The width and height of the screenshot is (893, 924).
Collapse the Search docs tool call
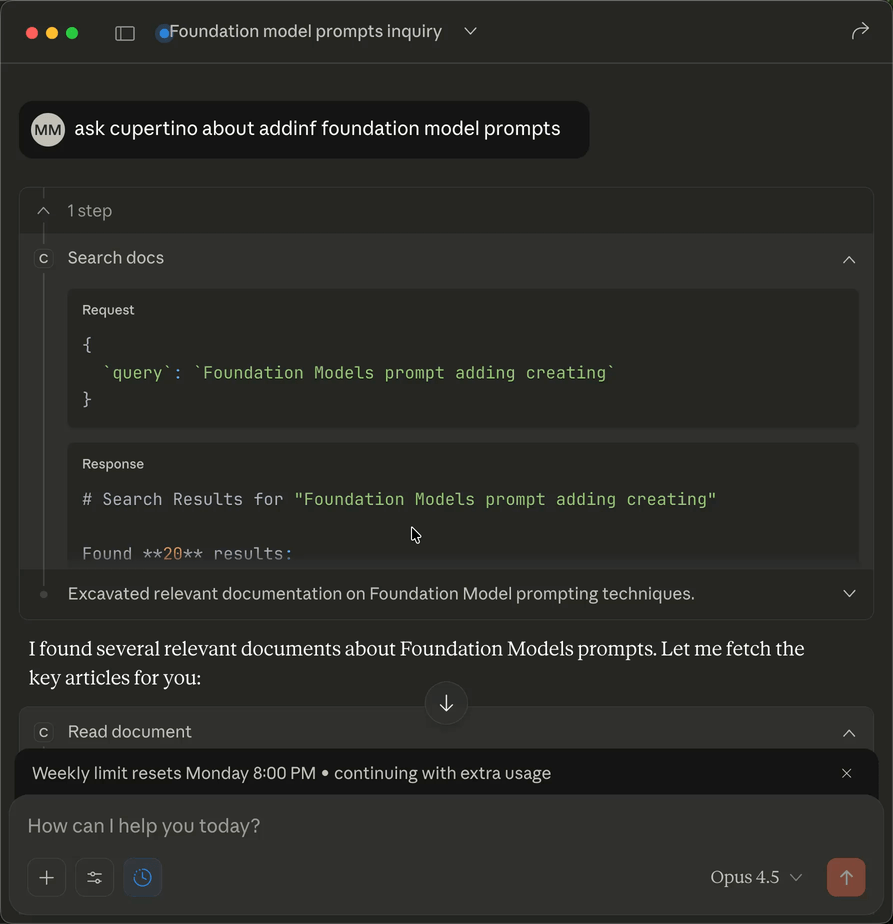(x=849, y=259)
